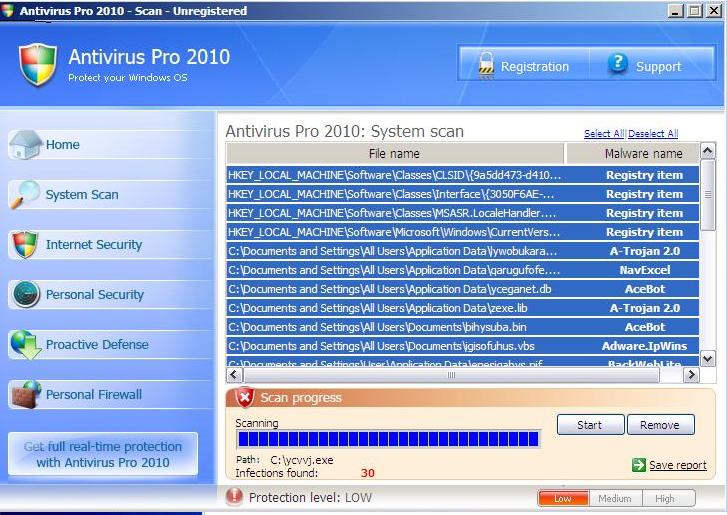
Task: Maximize the Antivirus Pro 2010 window
Action: pyautogui.click(x=695, y=11)
